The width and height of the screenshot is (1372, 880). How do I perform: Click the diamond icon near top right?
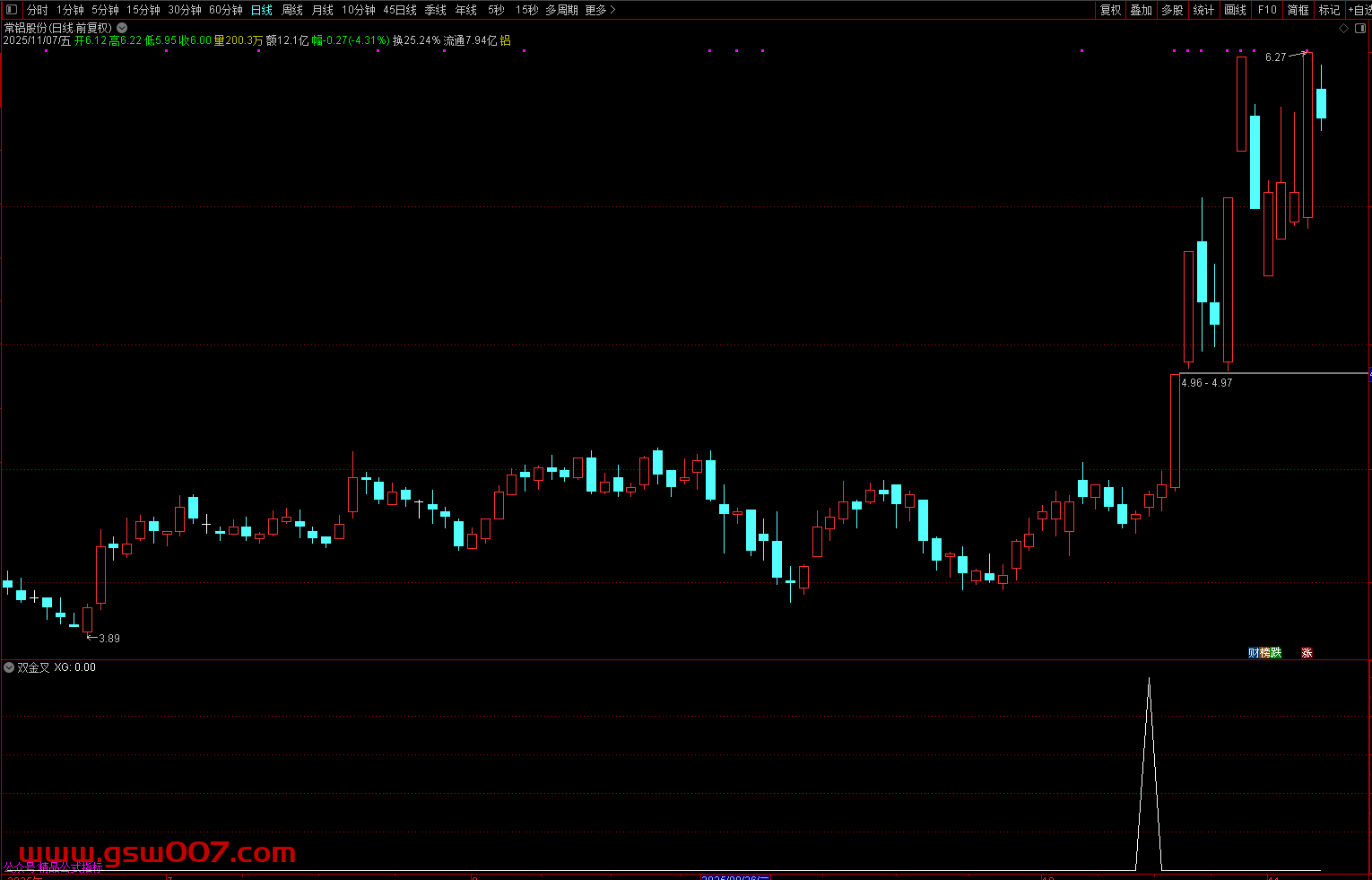pos(1343,29)
